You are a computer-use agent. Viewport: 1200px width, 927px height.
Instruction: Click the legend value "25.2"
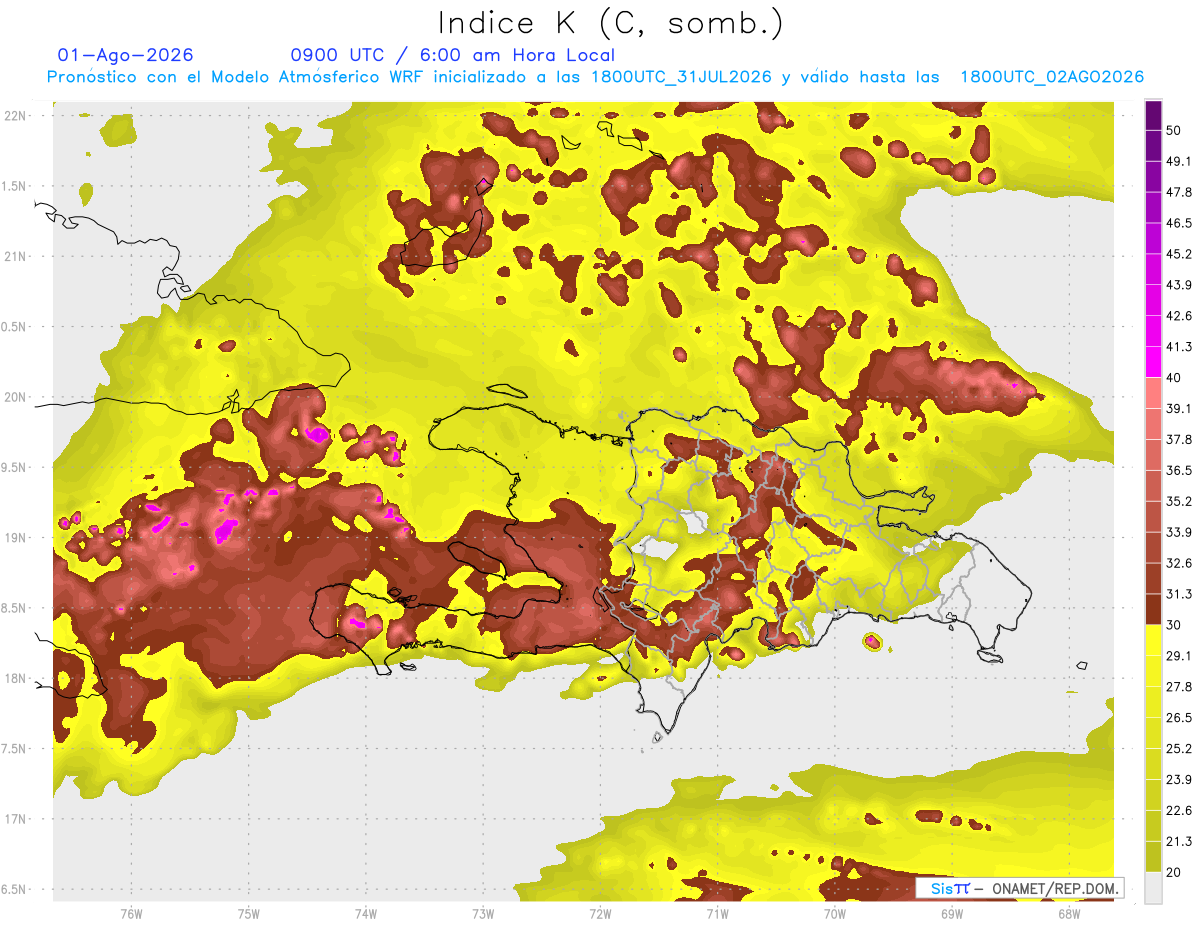pyautogui.click(x=1178, y=748)
